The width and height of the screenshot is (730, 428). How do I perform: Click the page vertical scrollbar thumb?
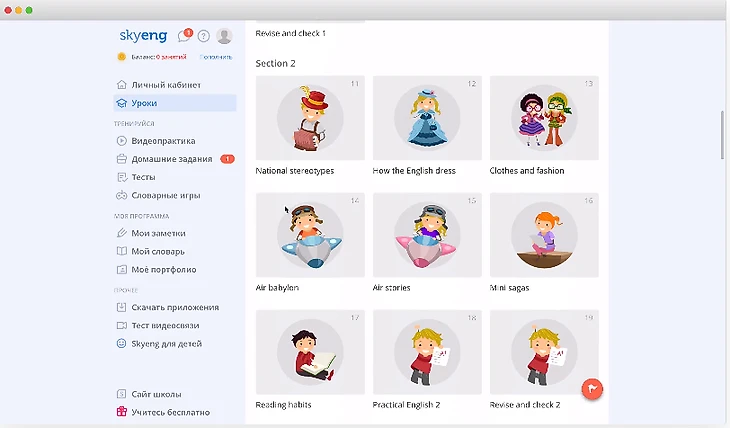coord(723,135)
